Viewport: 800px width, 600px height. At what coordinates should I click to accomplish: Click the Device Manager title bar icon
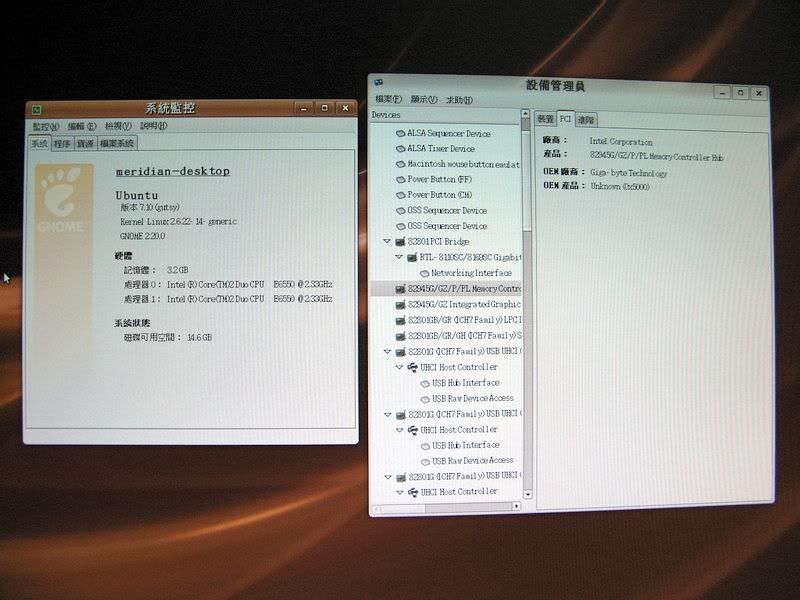pos(379,82)
